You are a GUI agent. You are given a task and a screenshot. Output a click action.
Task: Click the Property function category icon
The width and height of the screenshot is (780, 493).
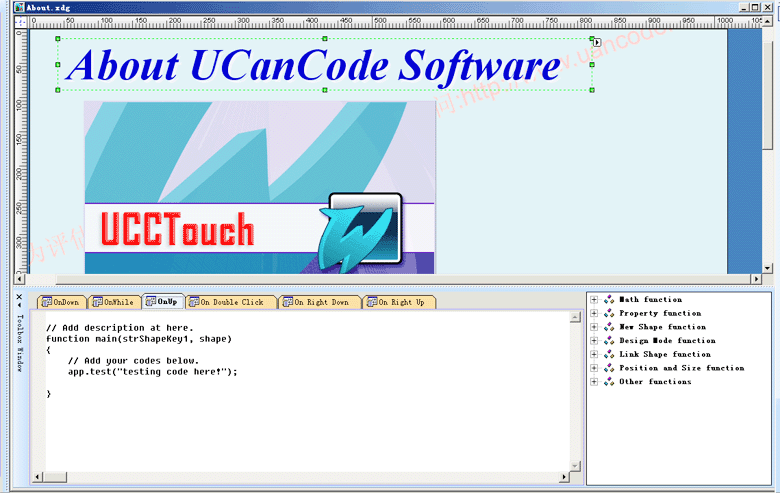(609, 313)
